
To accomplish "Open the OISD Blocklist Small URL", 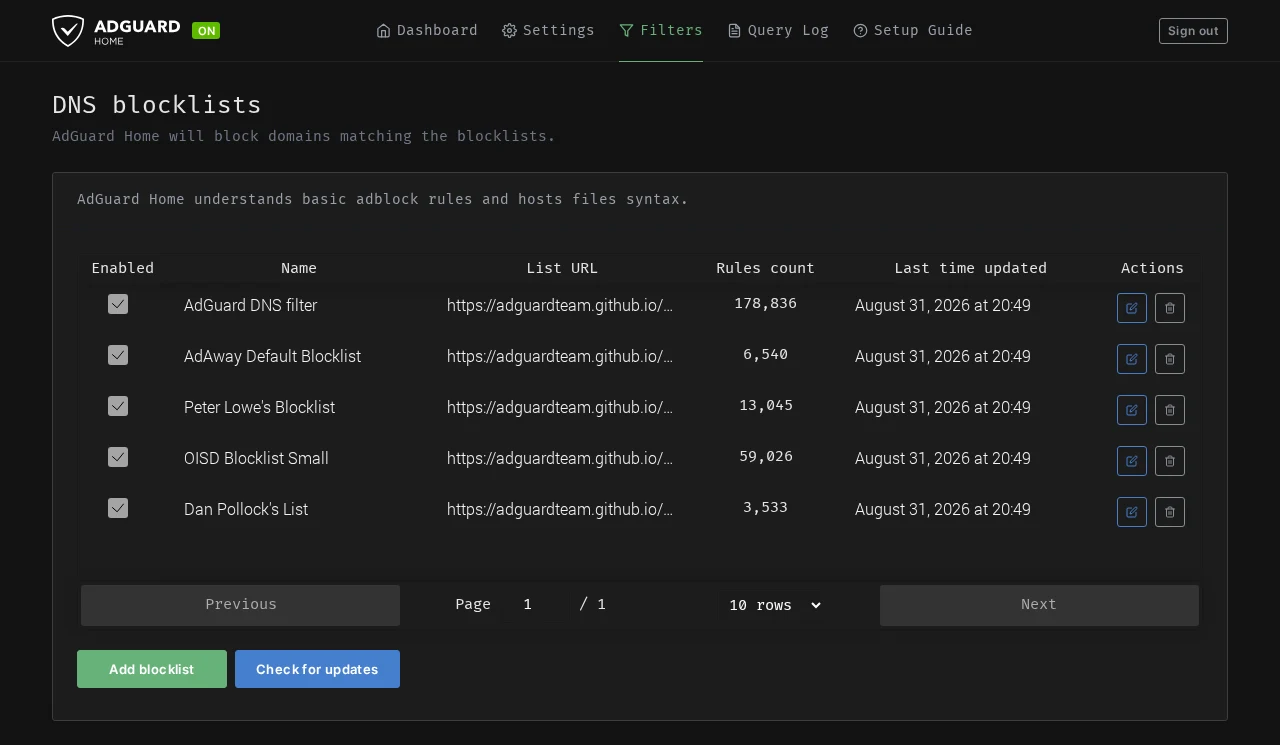I will (x=560, y=458).
